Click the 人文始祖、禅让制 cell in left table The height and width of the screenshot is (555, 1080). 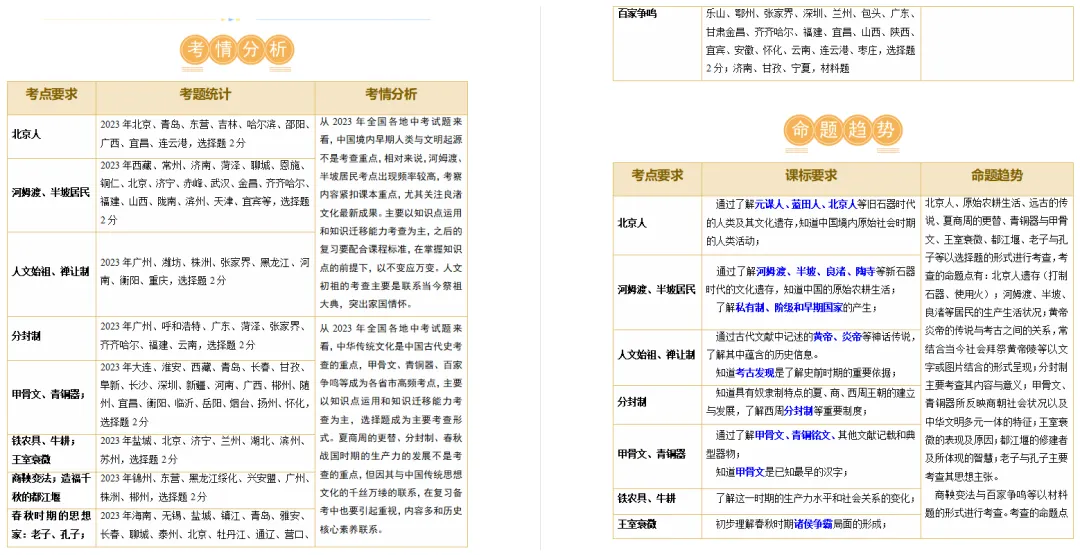click(x=51, y=271)
